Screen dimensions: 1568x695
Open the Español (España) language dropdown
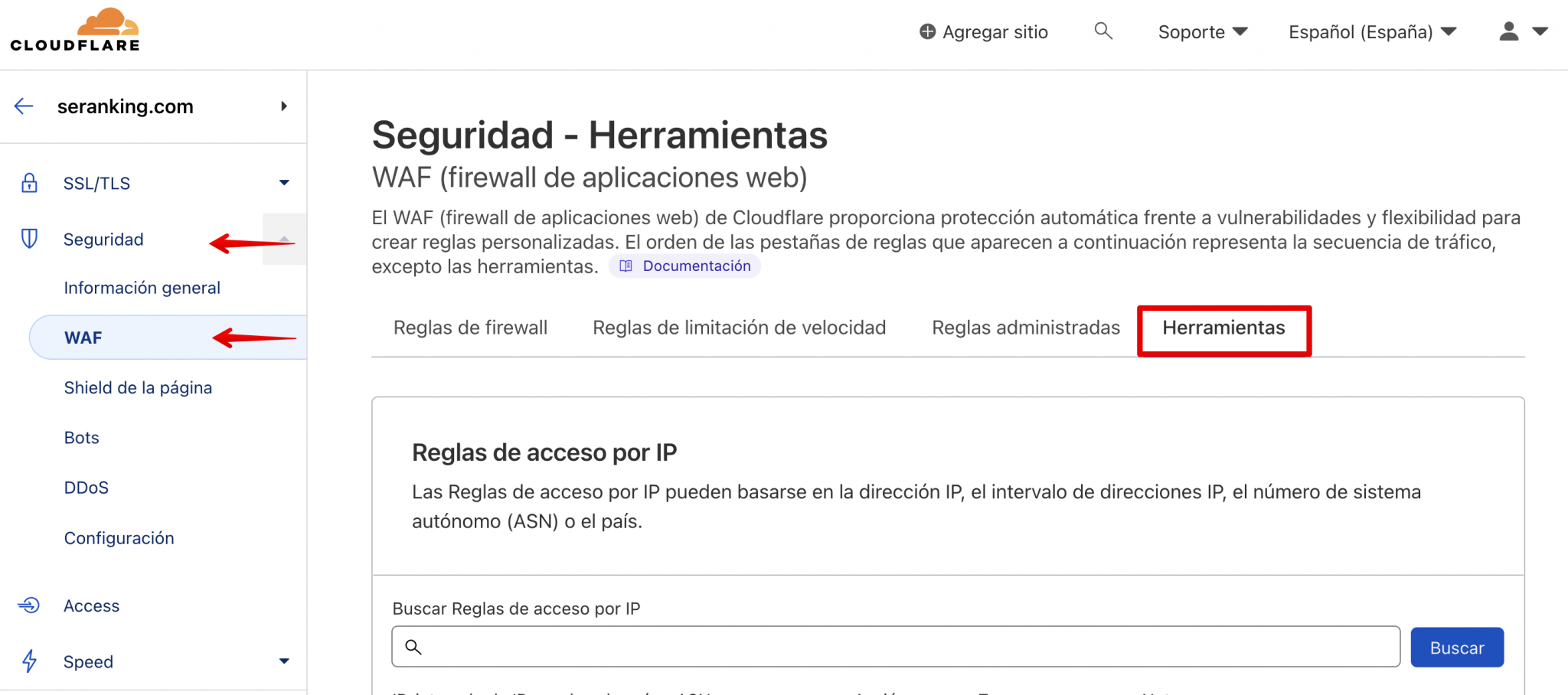coord(1373,31)
